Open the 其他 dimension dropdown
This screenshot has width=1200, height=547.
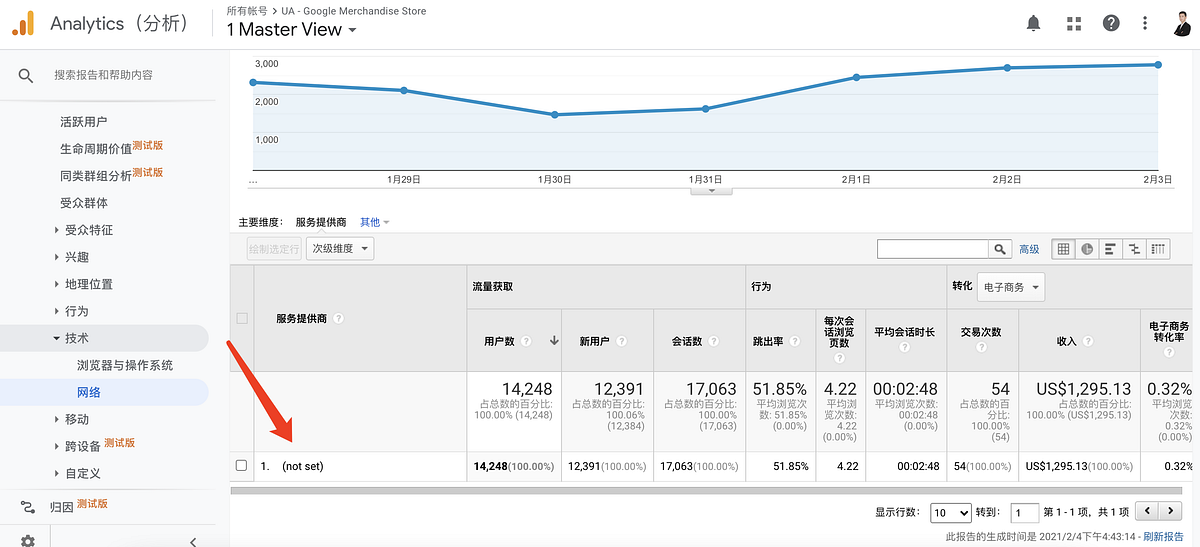click(x=375, y=222)
